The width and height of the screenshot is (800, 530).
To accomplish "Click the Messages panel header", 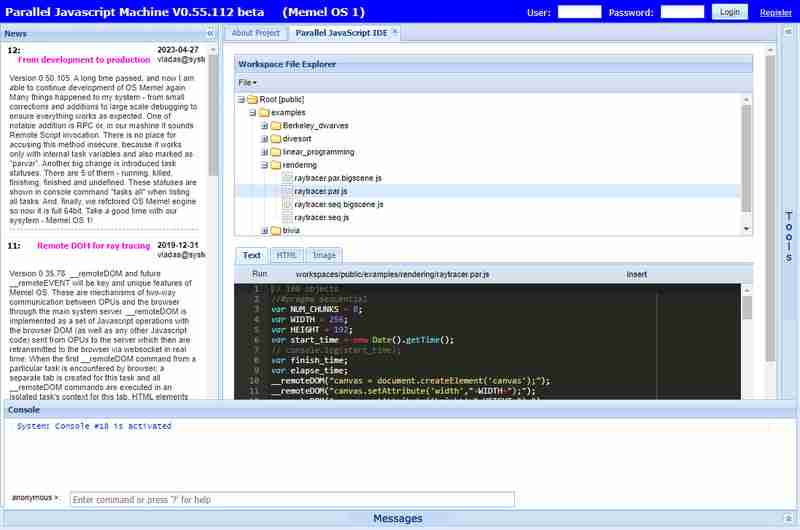I will click(397, 518).
